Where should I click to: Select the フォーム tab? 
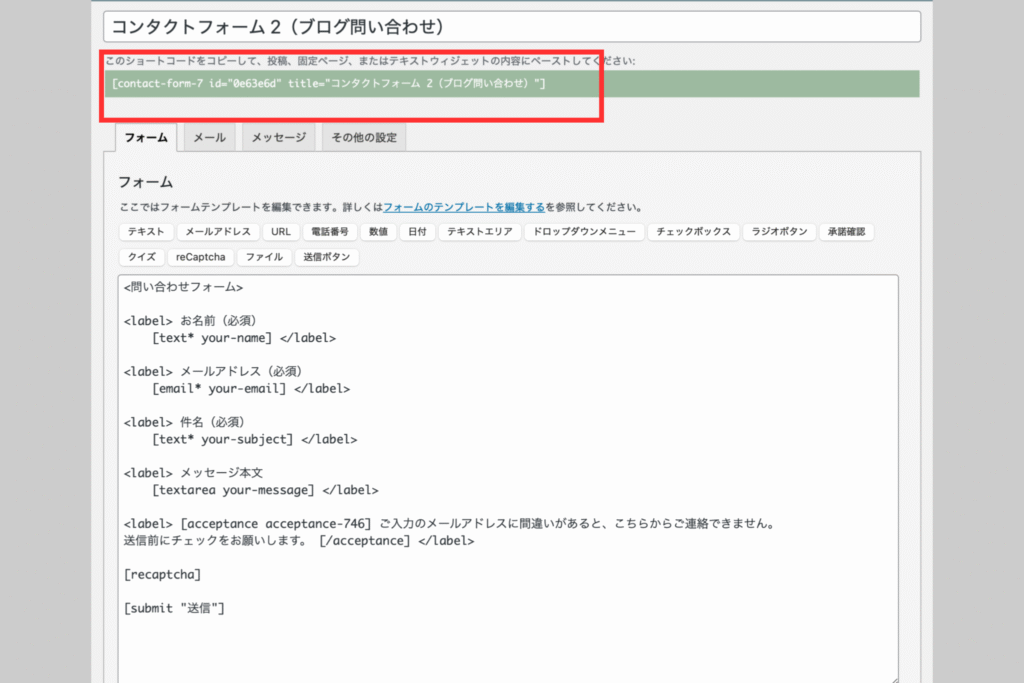point(146,137)
